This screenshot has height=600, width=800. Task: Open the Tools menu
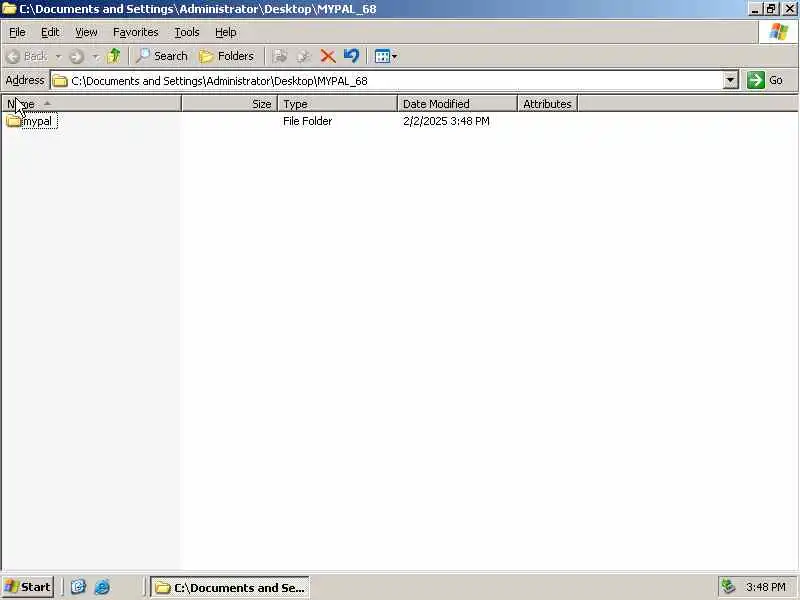(187, 32)
